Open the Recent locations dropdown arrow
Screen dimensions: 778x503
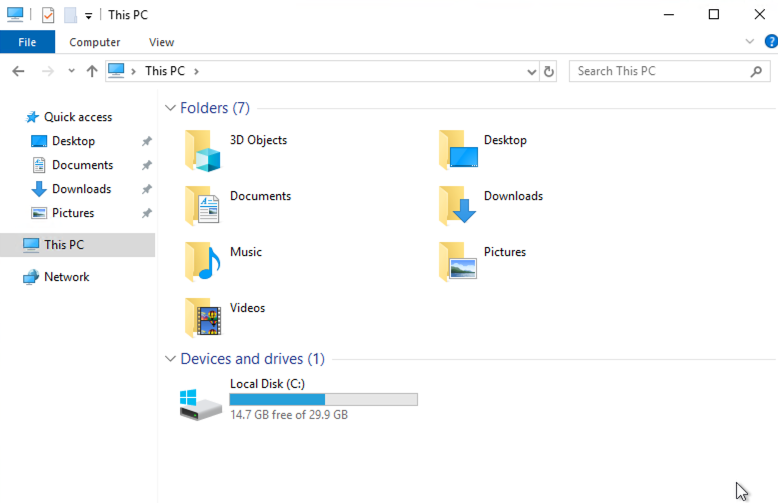click(71, 71)
